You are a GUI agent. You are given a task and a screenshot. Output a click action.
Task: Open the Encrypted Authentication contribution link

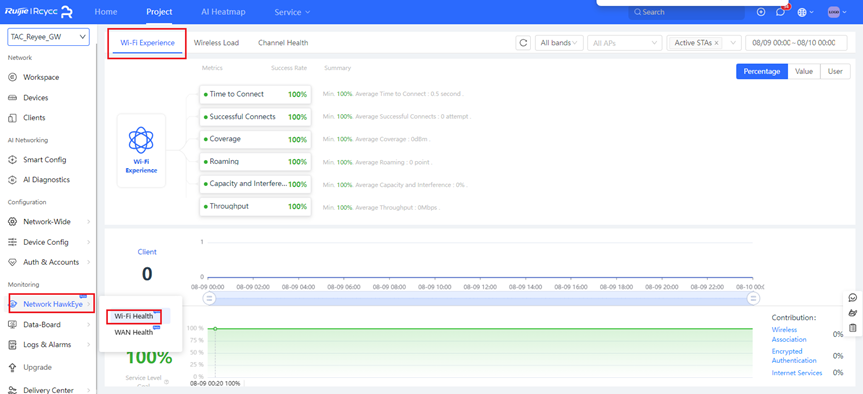click(x=794, y=356)
